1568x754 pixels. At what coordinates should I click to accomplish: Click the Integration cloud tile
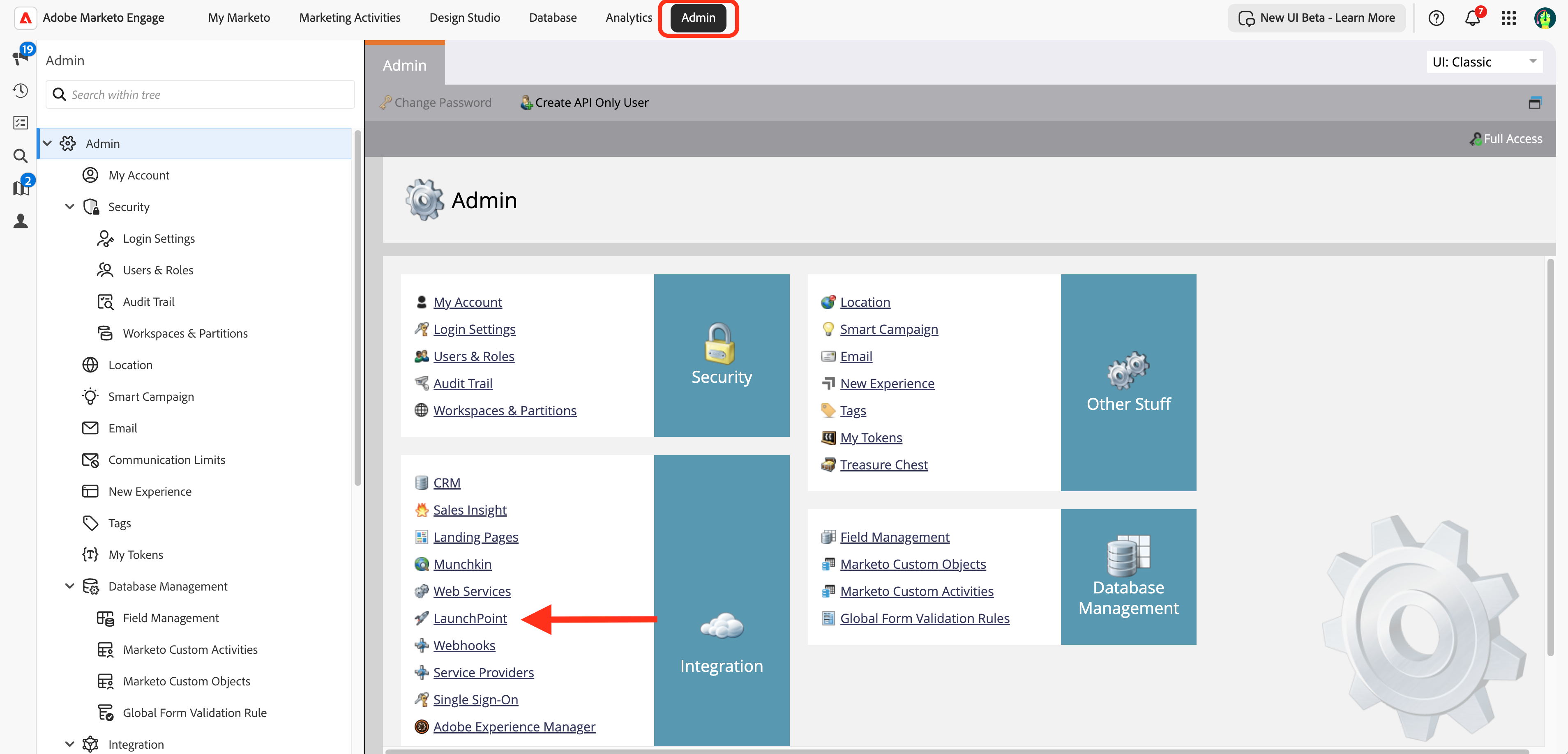coord(721,600)
